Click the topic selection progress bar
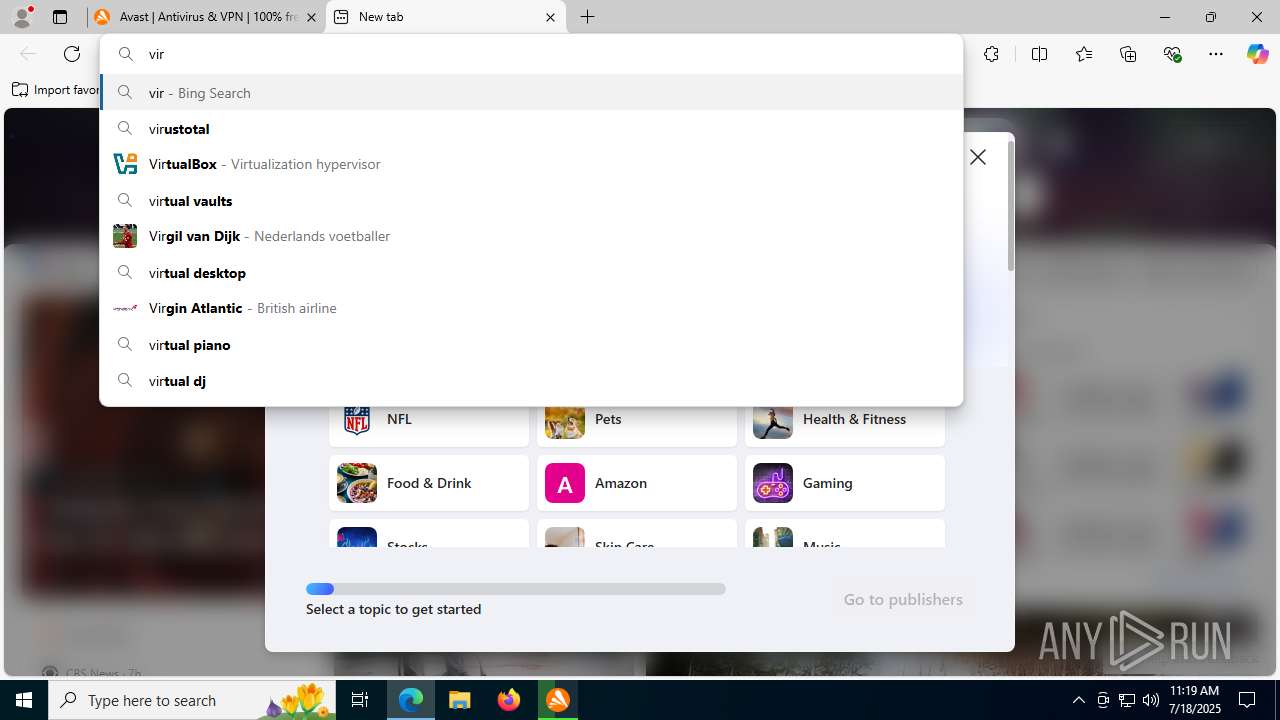The image size is (1280, 720). coord(516,589)
